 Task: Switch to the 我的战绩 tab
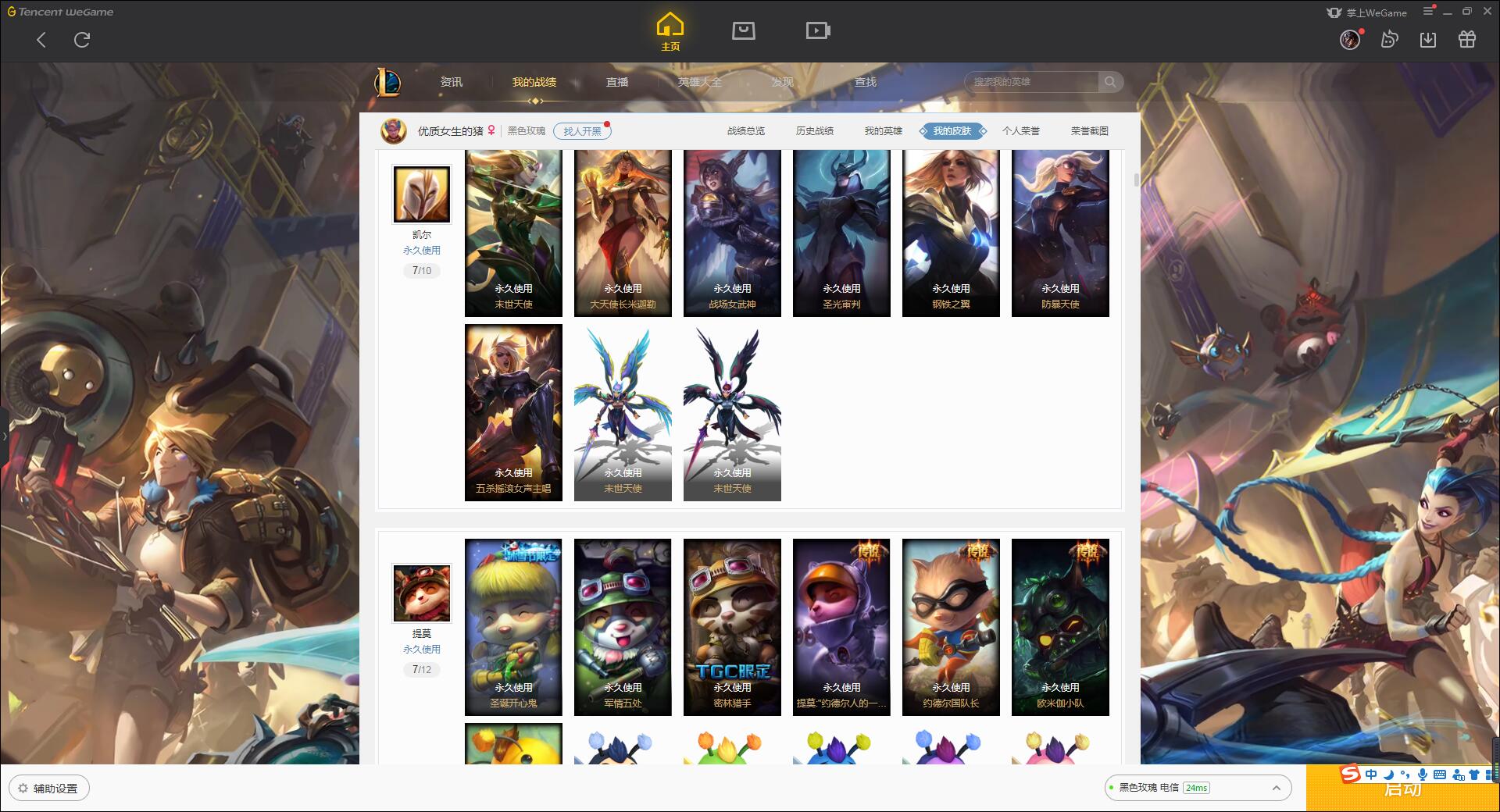[x=534, y=82]
